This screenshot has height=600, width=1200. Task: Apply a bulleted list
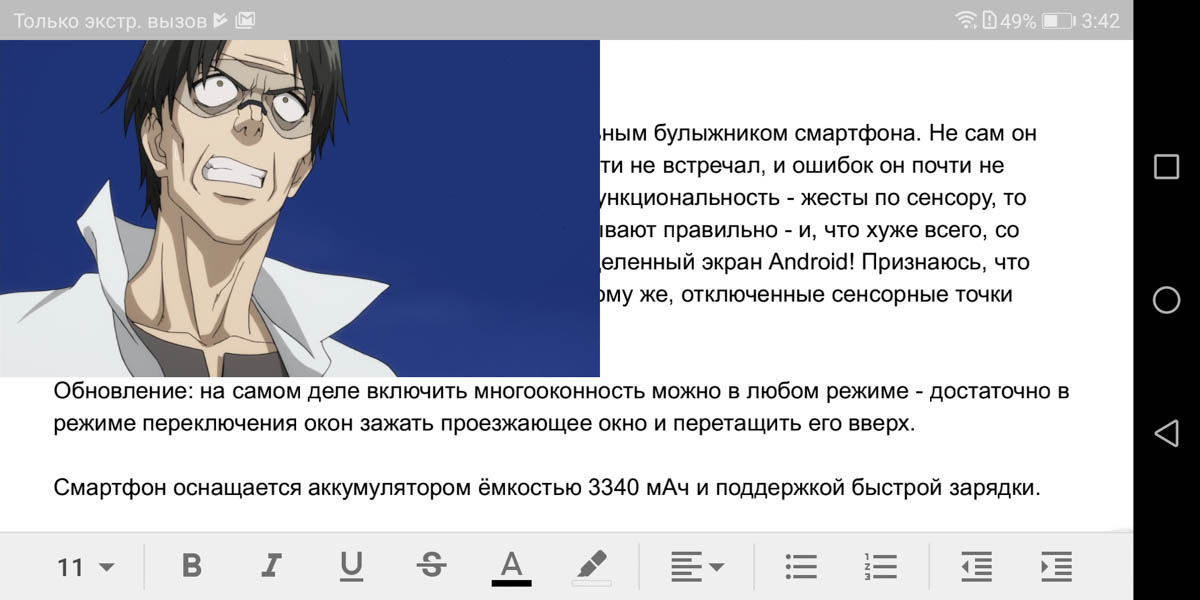point(801,567)
